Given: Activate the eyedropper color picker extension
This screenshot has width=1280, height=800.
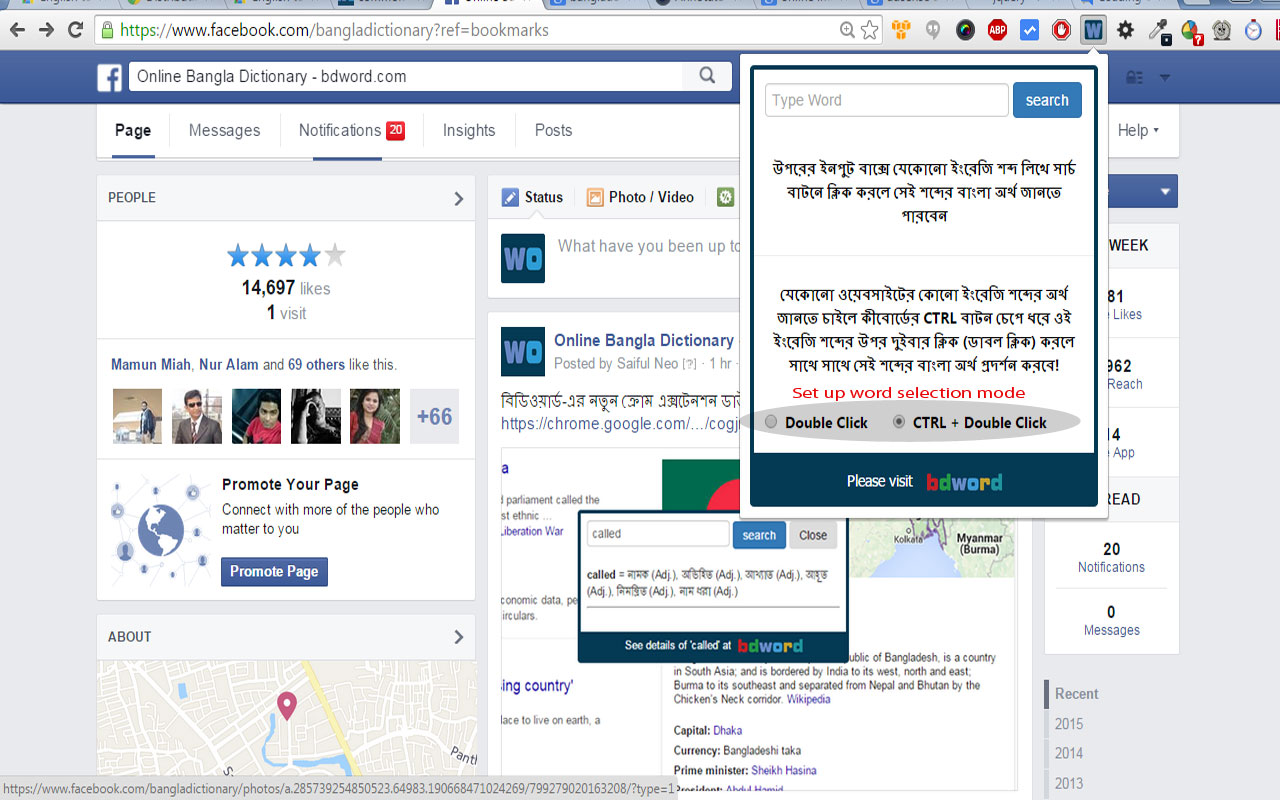Looking at the screenshot, I should point(1158,30).
